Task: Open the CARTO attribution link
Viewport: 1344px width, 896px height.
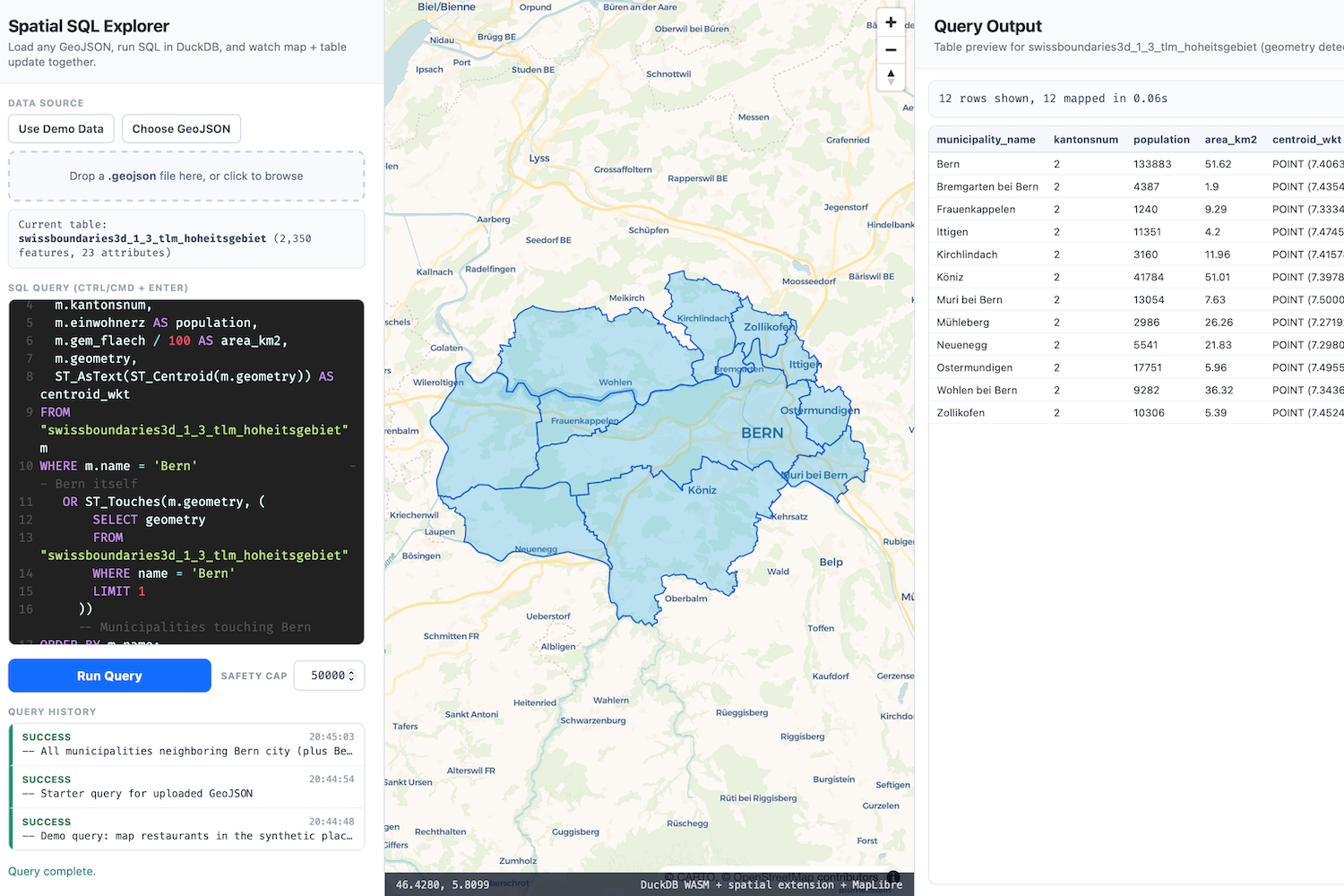Action: coord(691,877)
